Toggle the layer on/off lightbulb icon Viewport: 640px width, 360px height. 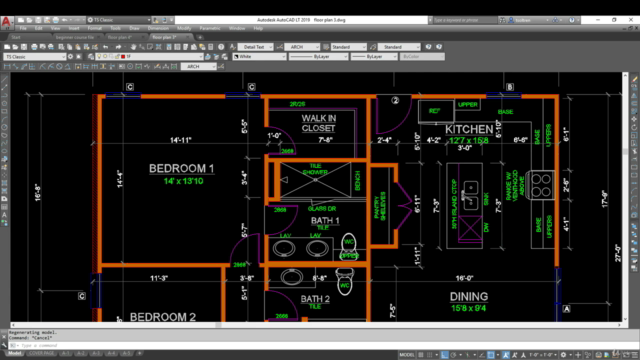coord(99,57)
